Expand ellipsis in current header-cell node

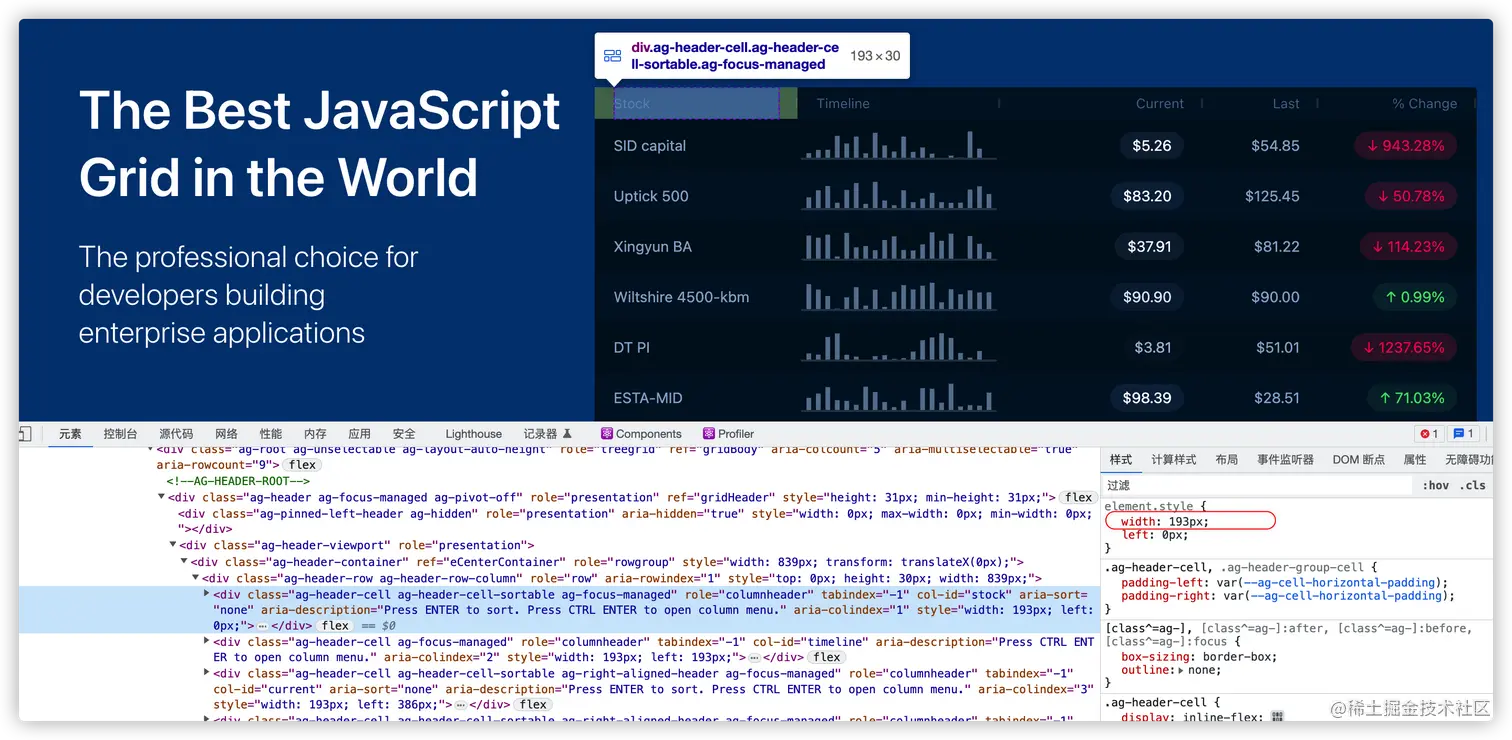pyautogui.click(x=461, y=704)
